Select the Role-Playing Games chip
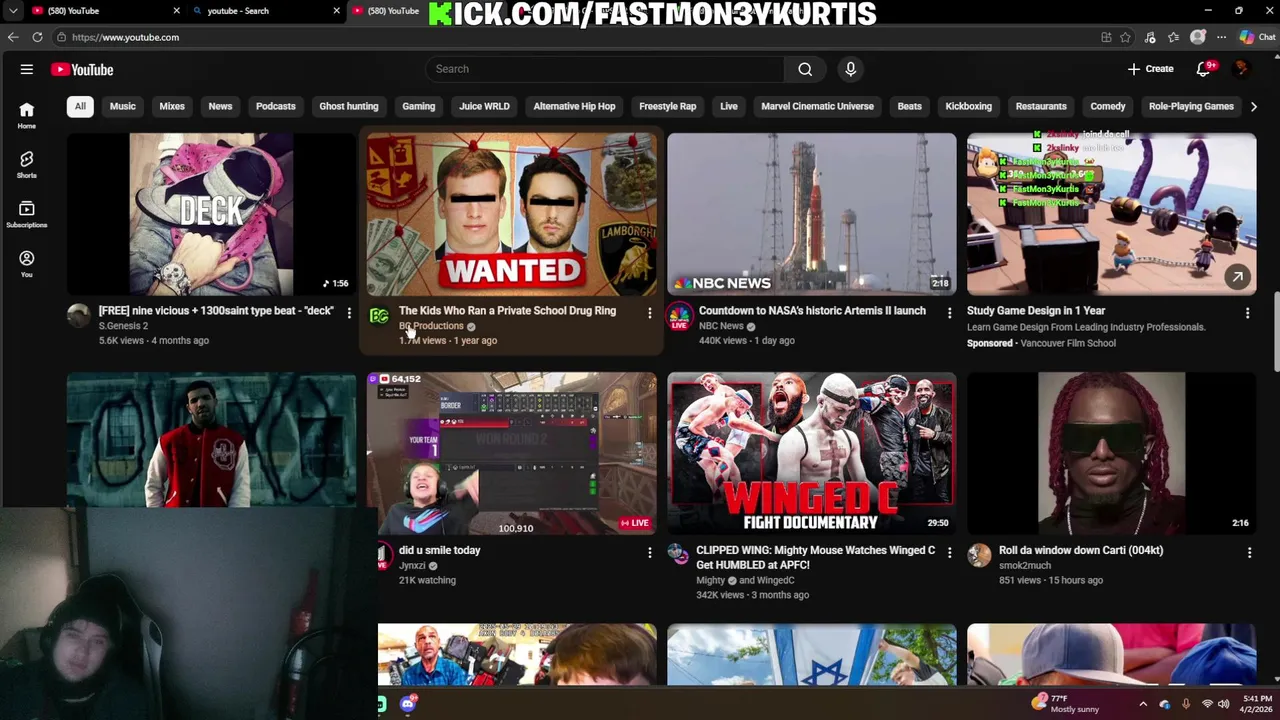 (1191, 106)
